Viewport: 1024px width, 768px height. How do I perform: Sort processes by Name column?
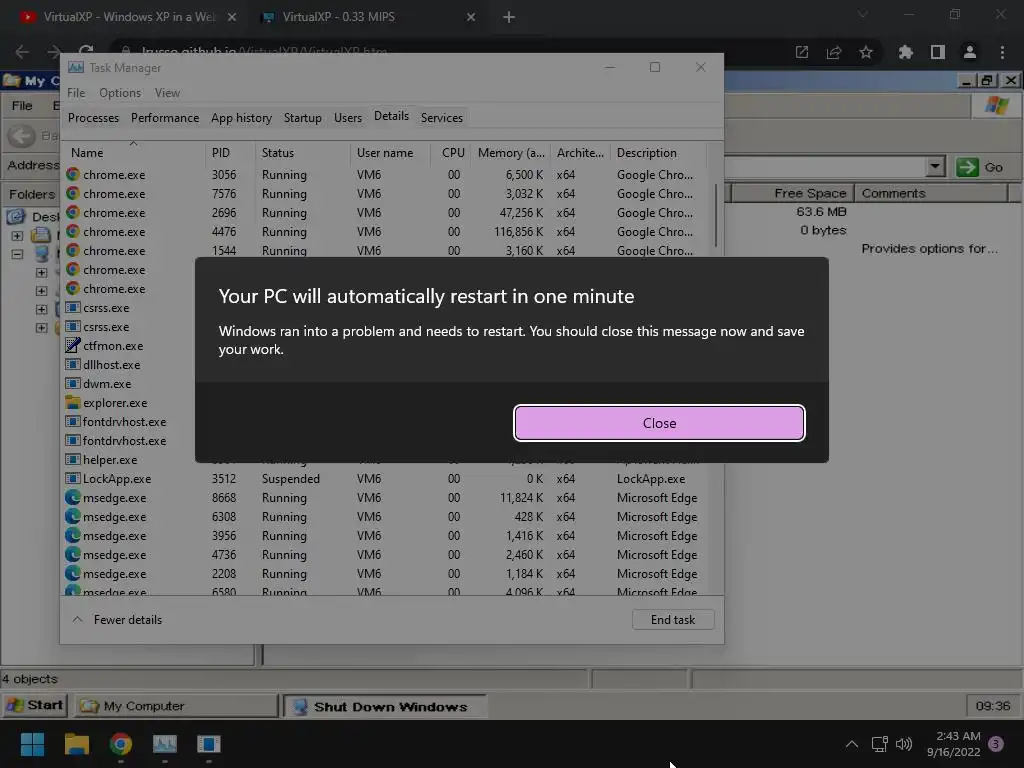[x=134, y=153]
